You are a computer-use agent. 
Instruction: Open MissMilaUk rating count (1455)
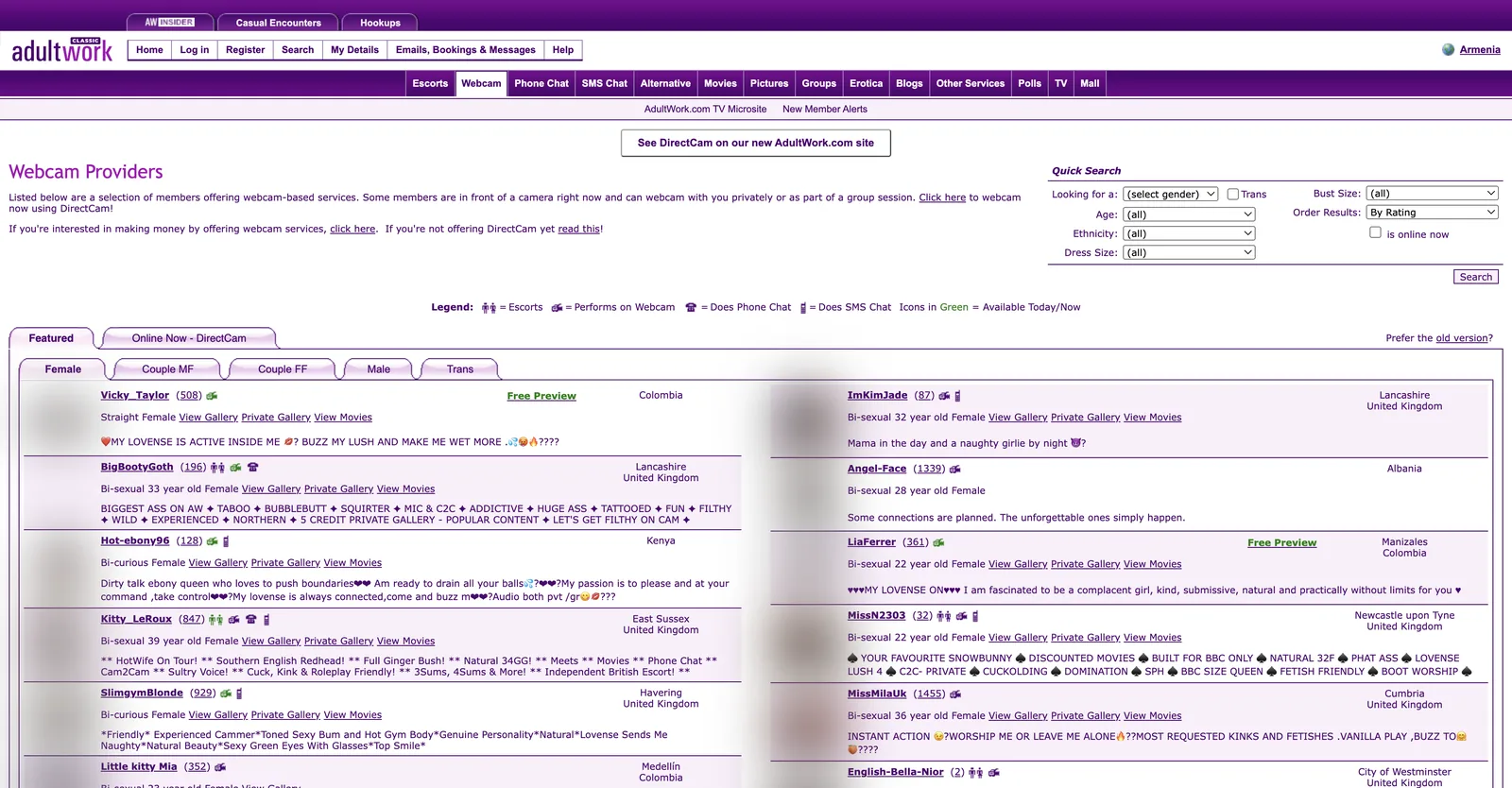pyautogui.click(x=929, y=694)
